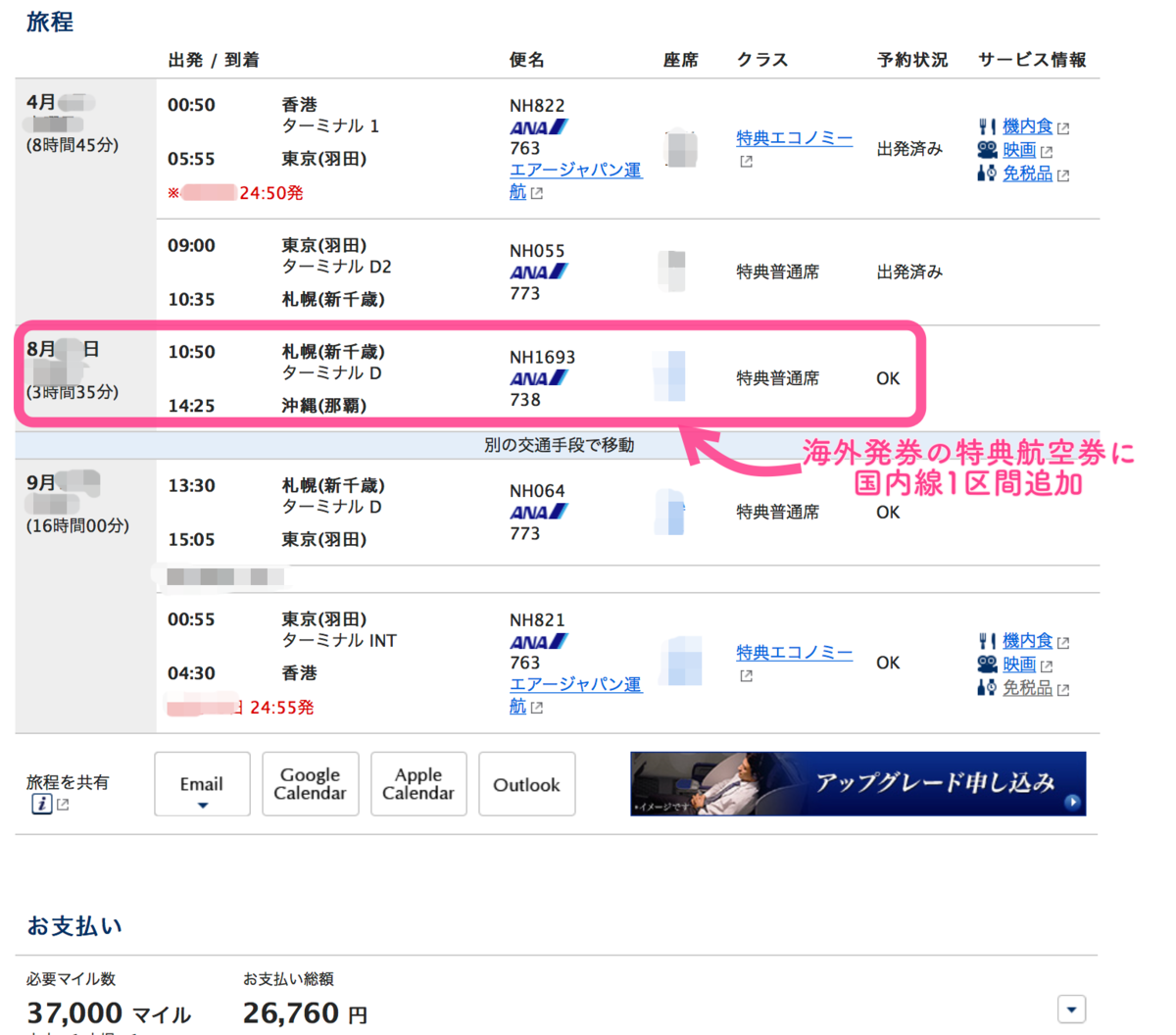The height and width of the screenshot is (1035, 1176).
Task: Click 出発済み status for NH822
Action: coord(909,149)
